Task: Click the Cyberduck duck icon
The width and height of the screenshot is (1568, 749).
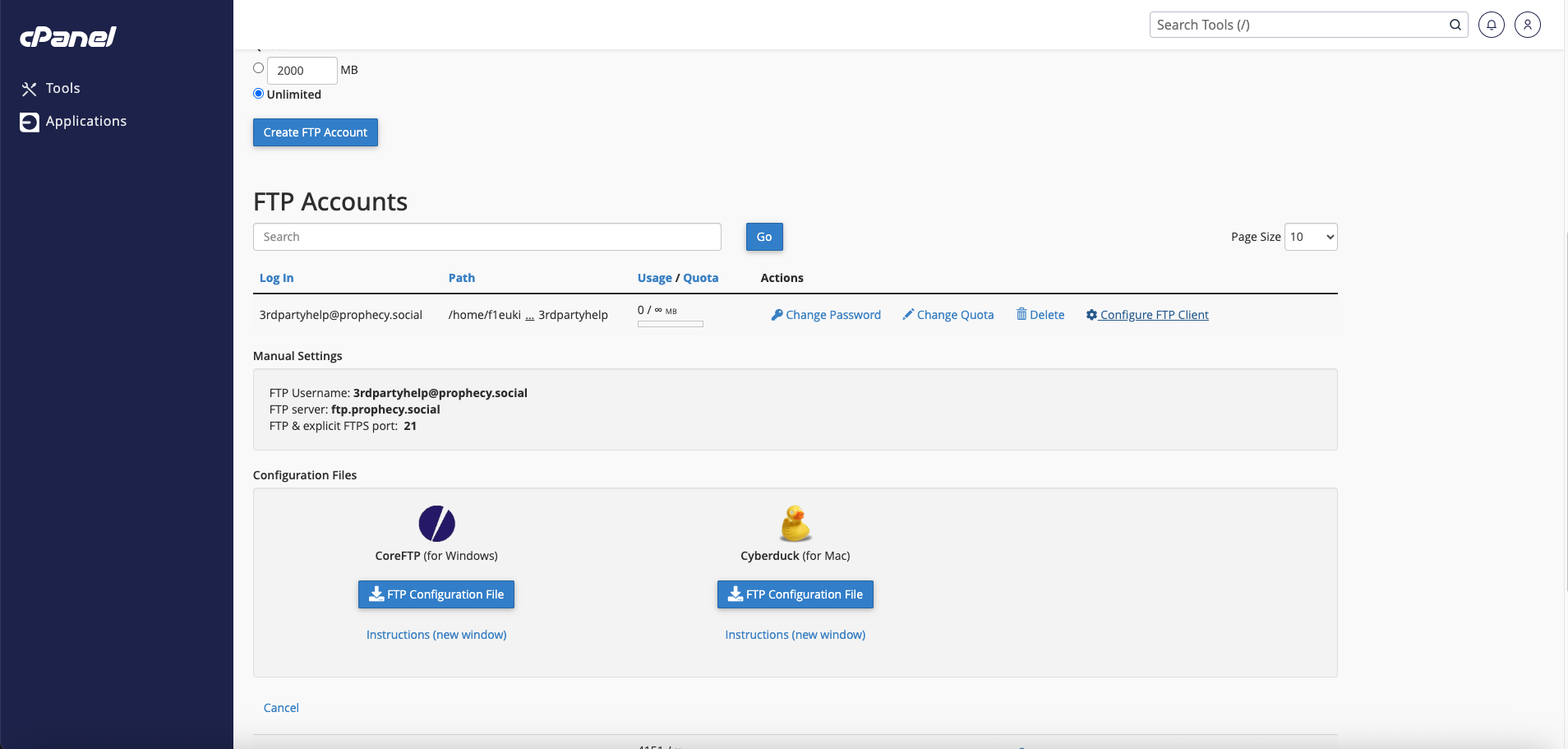Action: click(796, 524)
